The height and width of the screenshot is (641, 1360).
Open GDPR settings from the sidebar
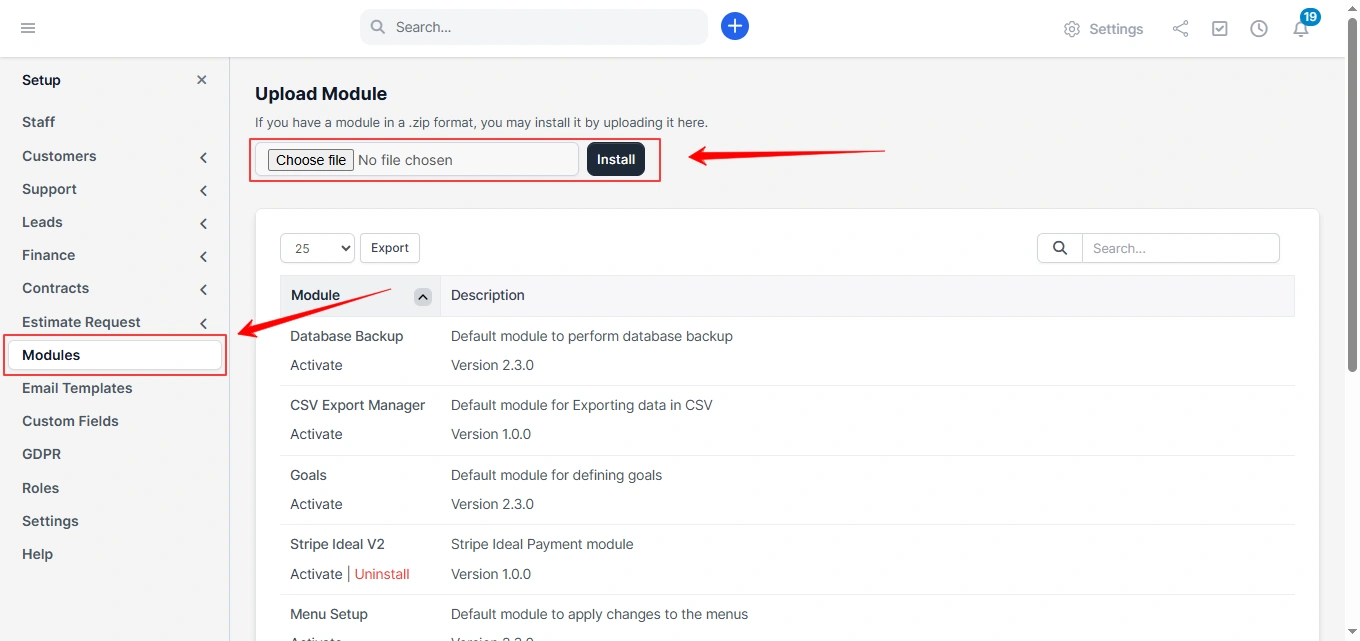coord(41,454)
